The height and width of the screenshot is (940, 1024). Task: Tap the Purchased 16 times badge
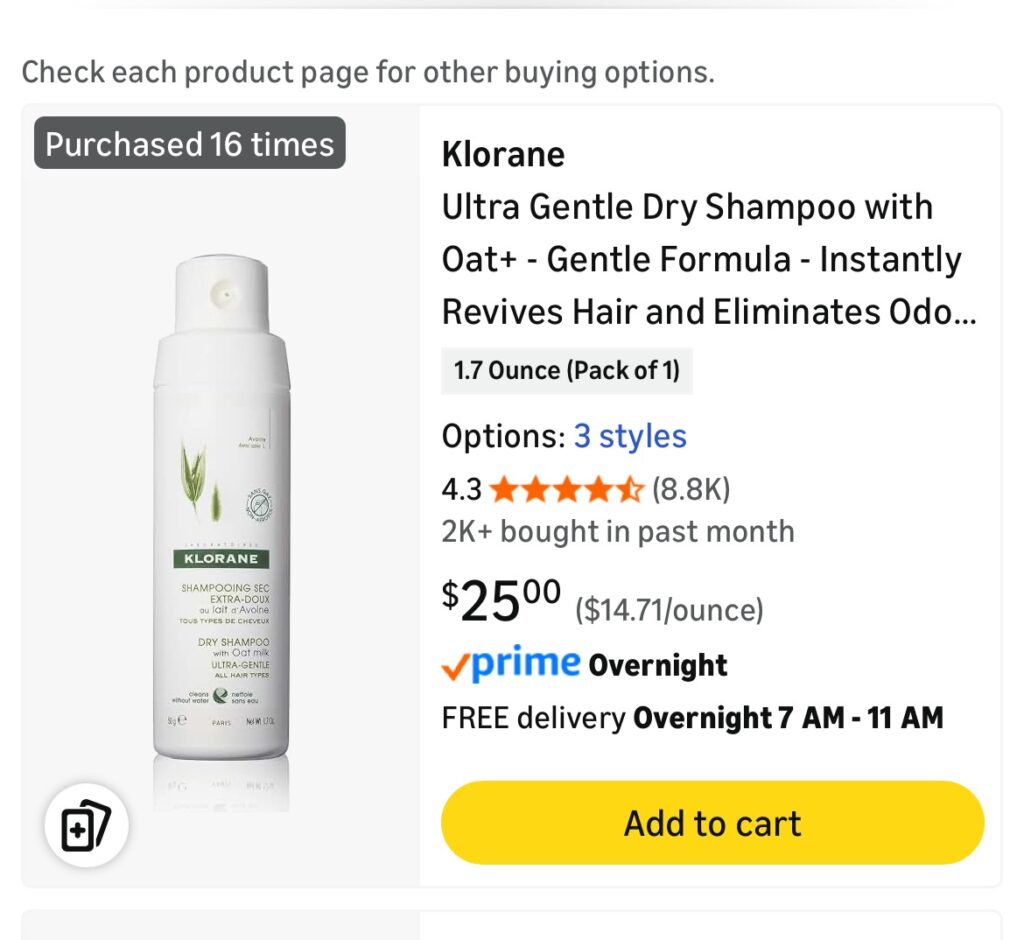(x=190, y=144)
